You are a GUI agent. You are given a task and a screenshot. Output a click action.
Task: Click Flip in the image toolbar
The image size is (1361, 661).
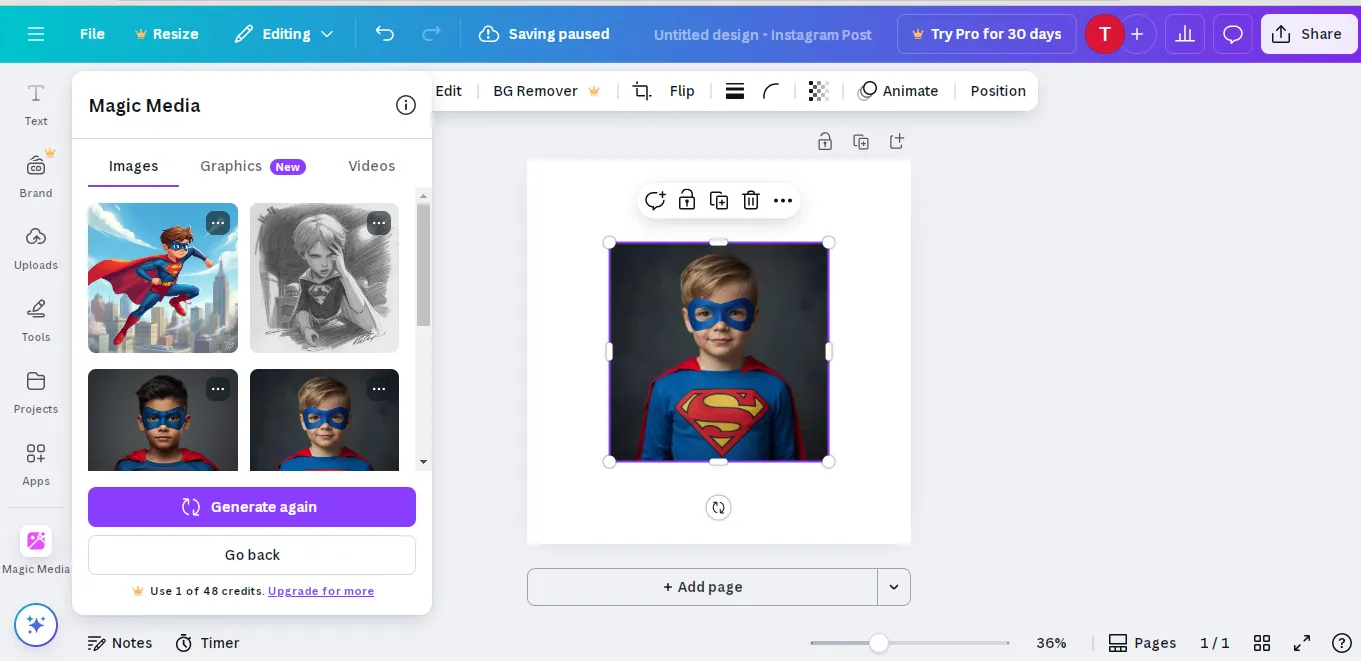[682, 91]
